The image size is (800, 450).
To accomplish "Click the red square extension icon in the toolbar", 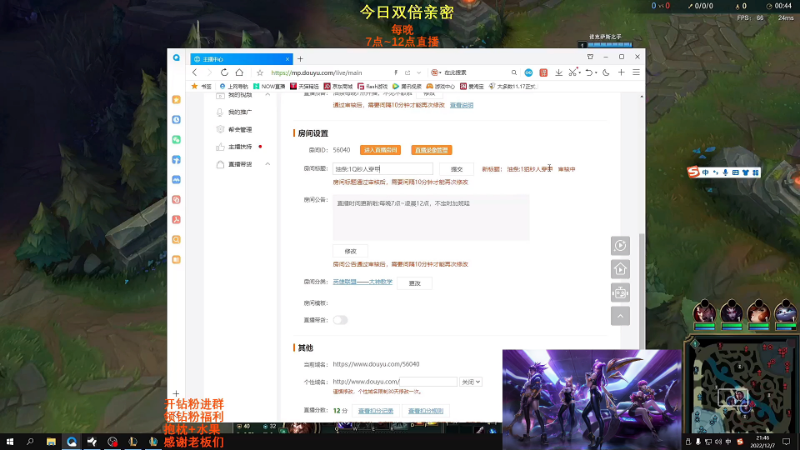I will tap(543, 72).
